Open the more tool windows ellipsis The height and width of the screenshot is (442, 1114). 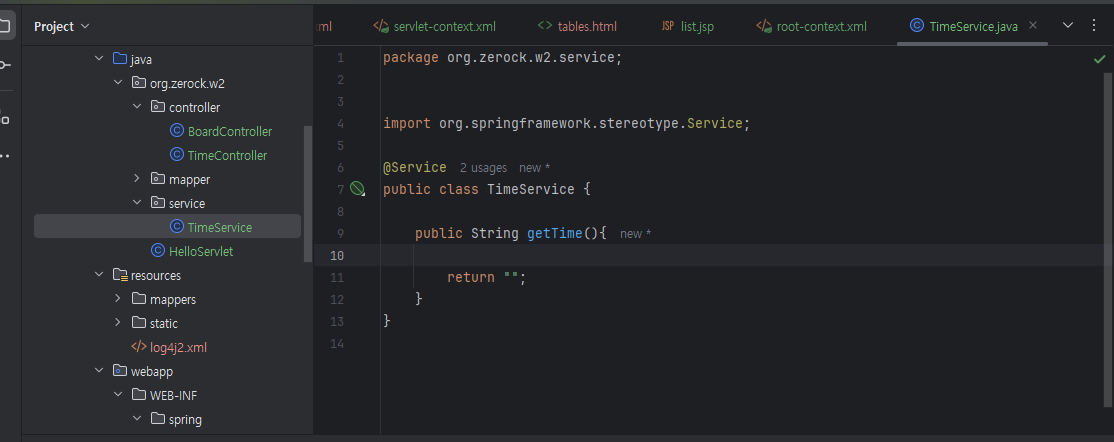pyautogui.click(x=5, y=156)
